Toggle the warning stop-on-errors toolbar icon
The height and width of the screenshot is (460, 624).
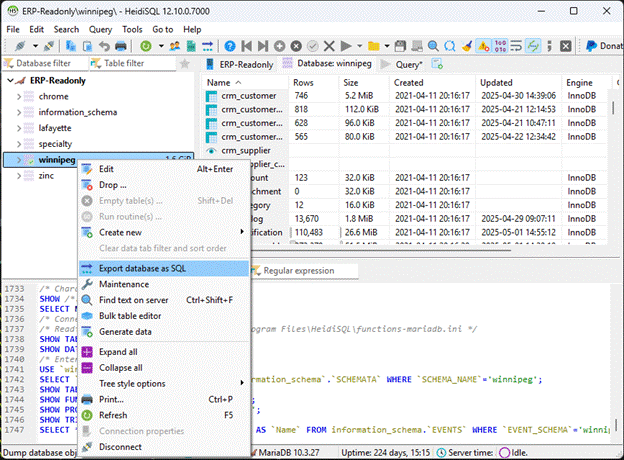484,46
